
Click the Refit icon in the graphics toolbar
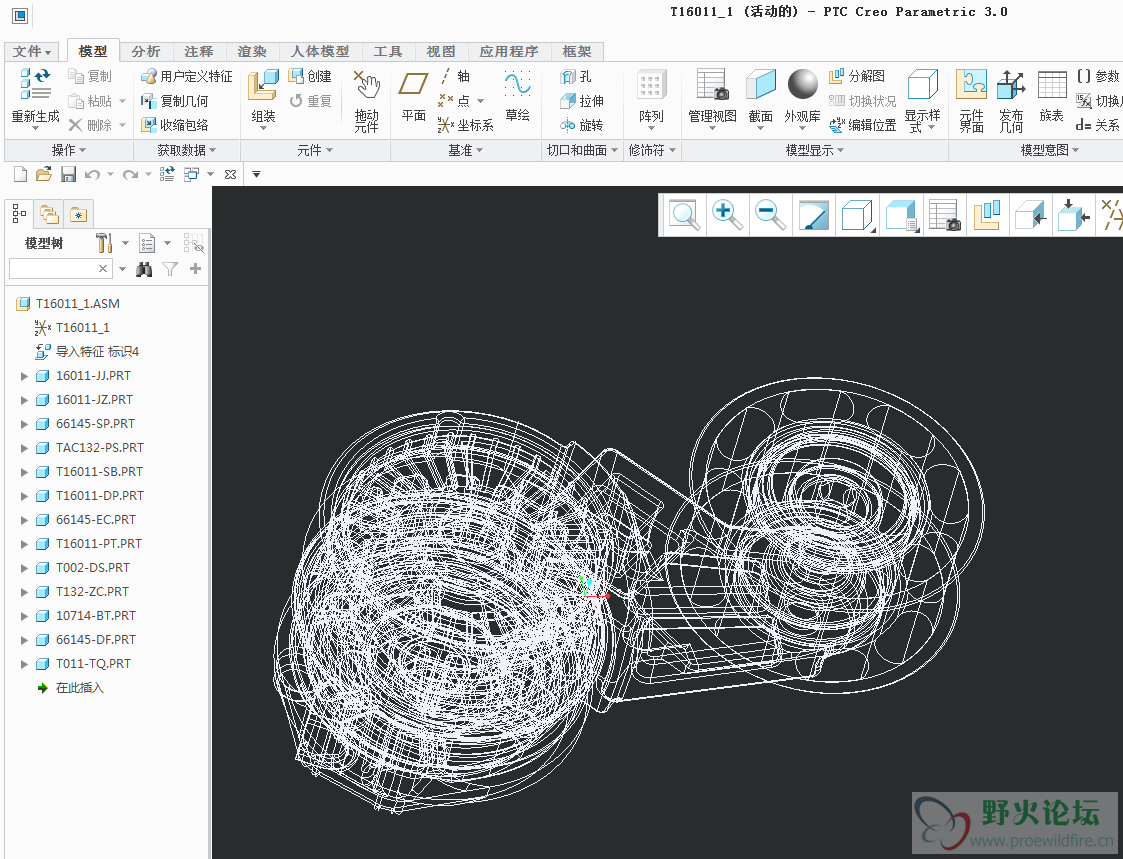click(x=684, y=214)
